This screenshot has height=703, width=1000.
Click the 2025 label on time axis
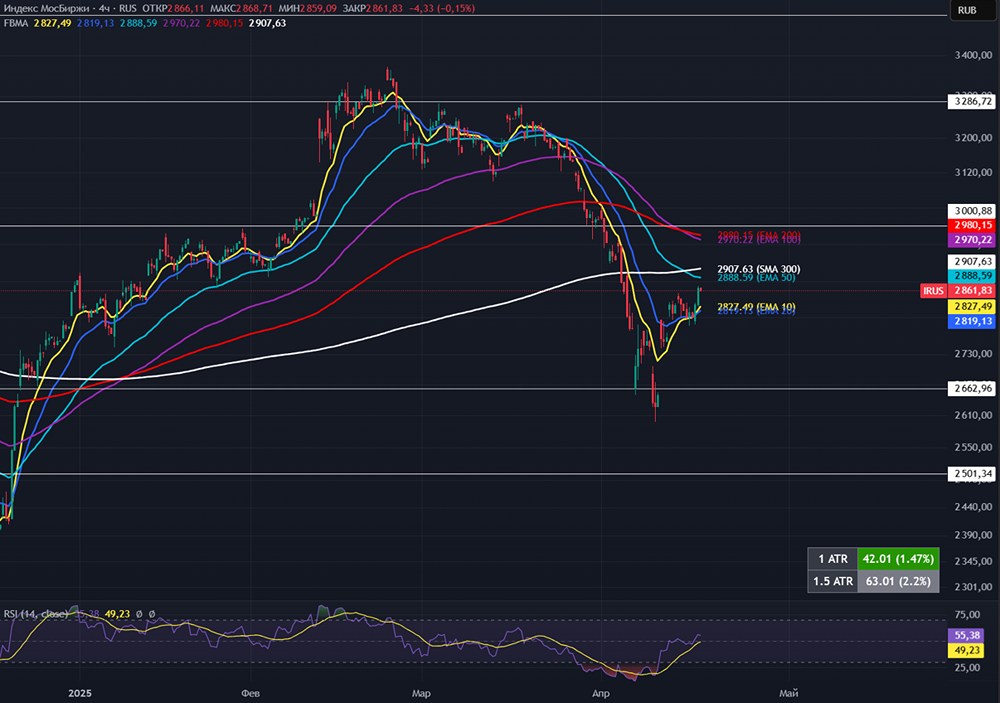pos(80,693)
